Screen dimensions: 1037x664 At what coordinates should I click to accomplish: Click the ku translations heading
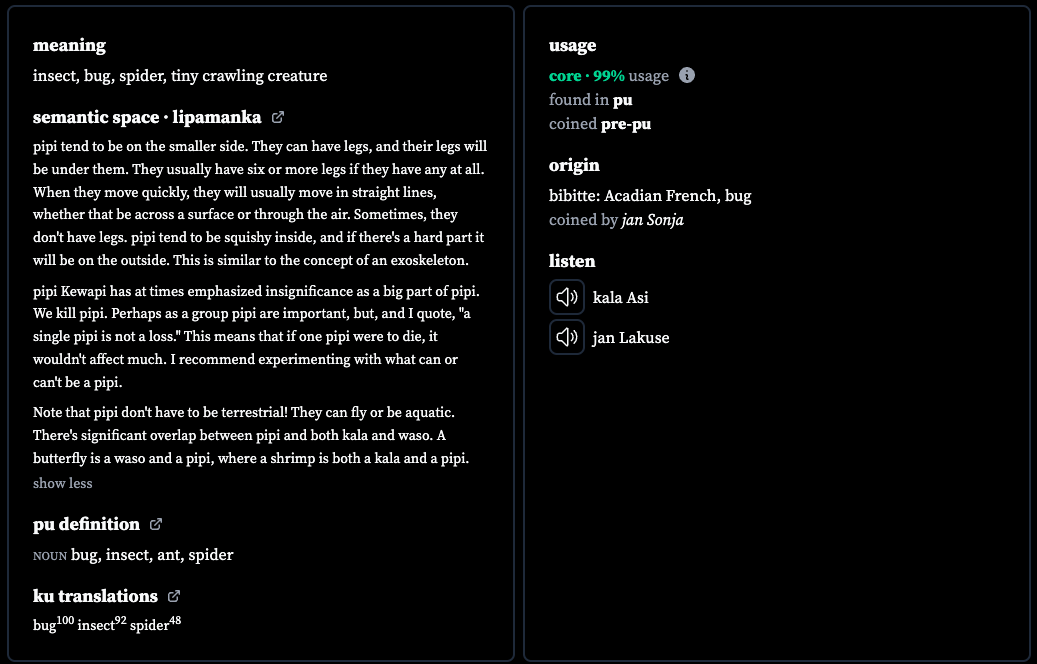pos(95,597)
